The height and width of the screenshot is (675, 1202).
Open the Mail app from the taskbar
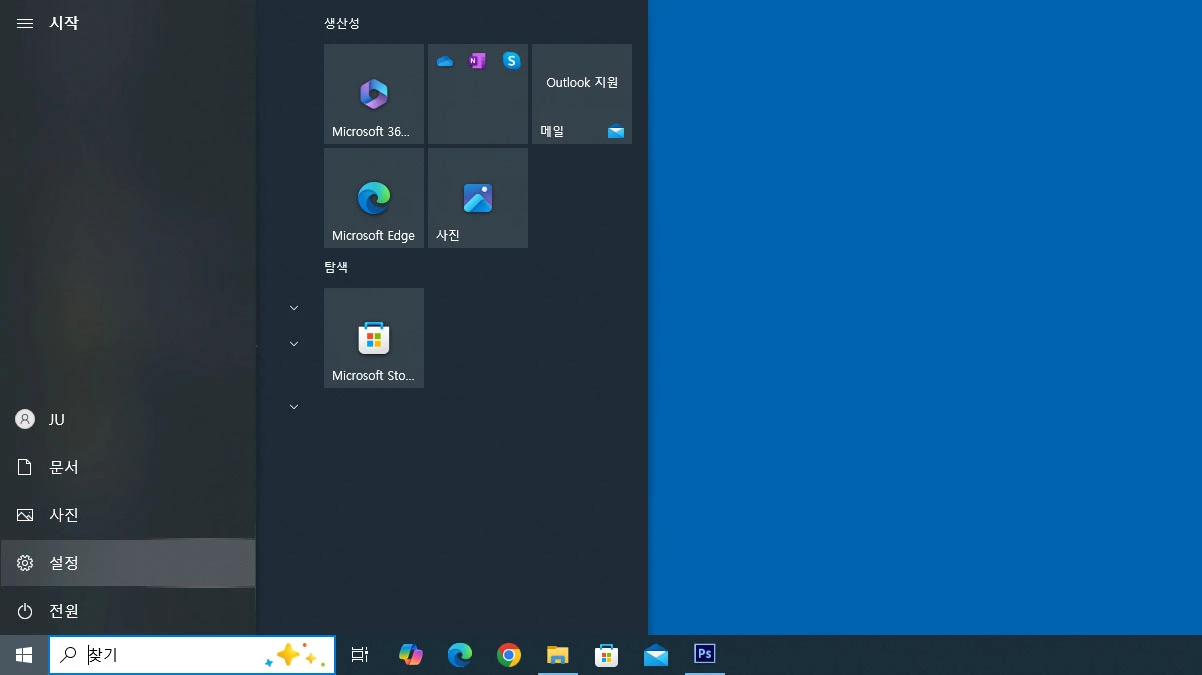point(656,655)
